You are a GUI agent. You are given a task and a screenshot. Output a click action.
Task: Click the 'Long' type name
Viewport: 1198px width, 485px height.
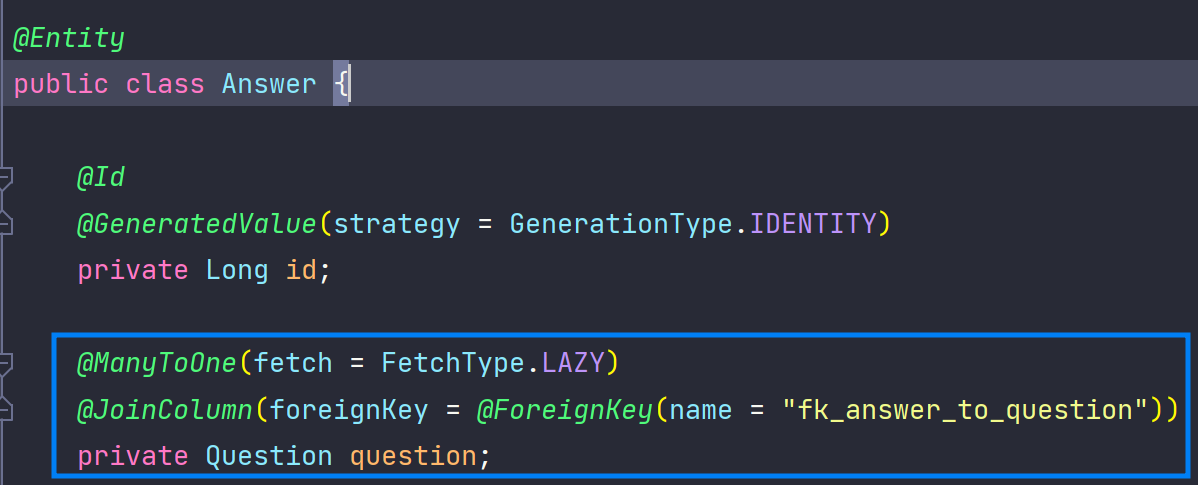click(238, 271)
